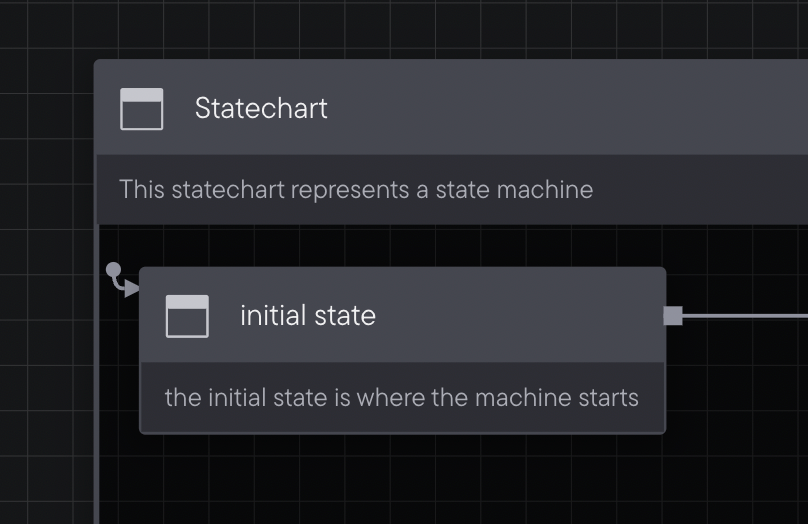Click the arrowhead pointing to initial state

coord(132,289)
